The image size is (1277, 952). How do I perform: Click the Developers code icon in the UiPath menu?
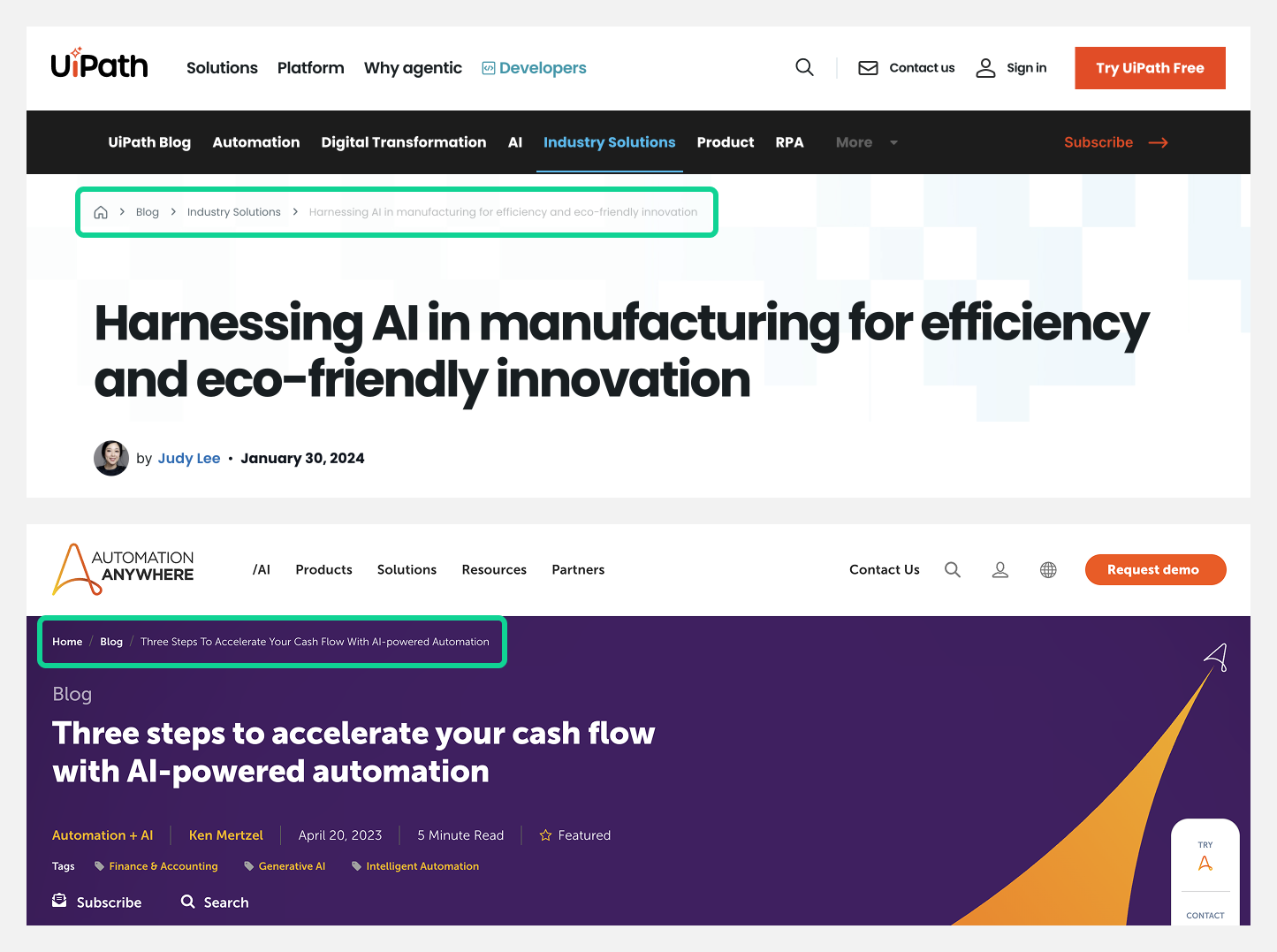point(487,67)
